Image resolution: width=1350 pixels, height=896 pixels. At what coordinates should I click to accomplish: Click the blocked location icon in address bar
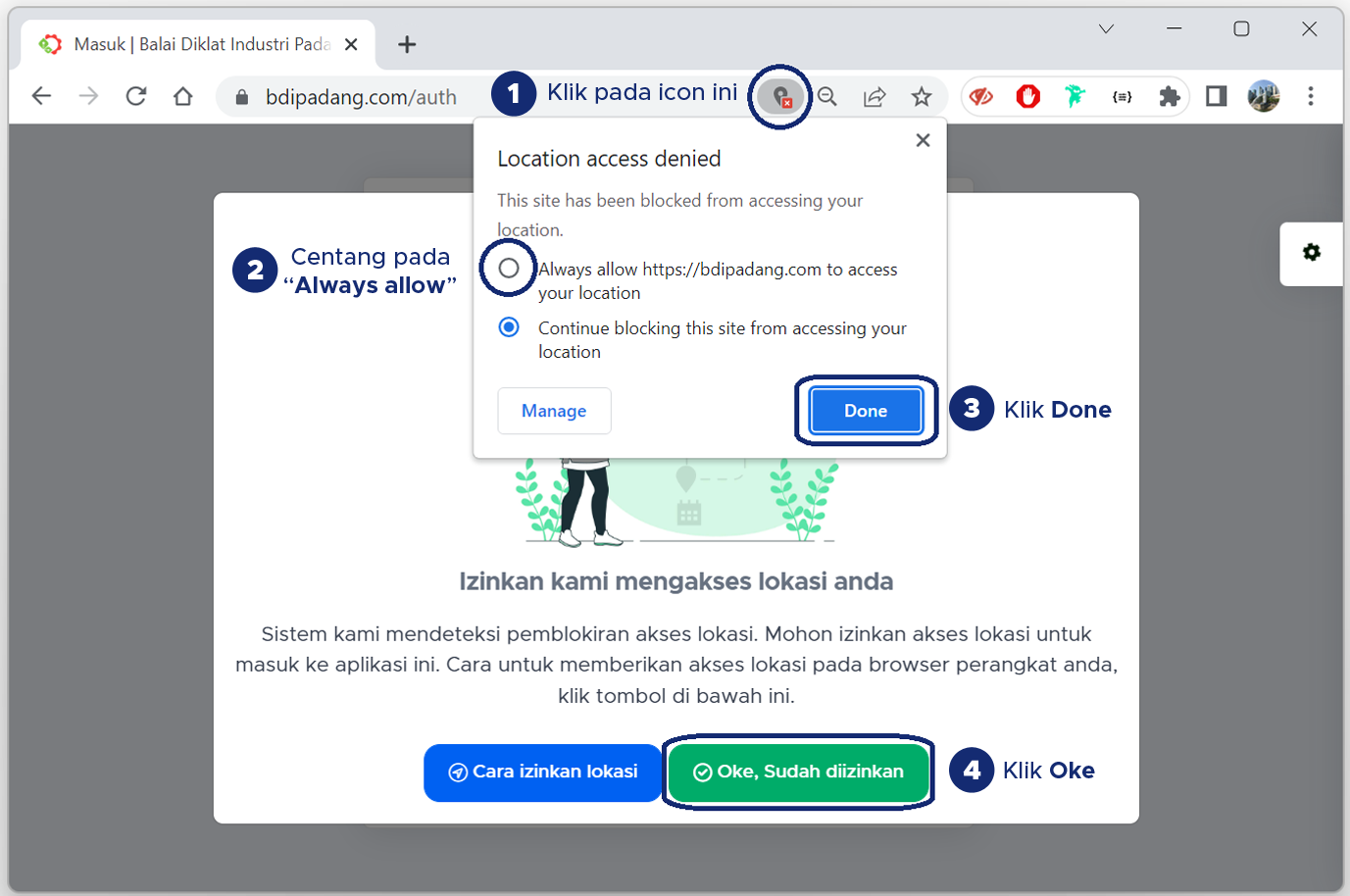point(780,96)
